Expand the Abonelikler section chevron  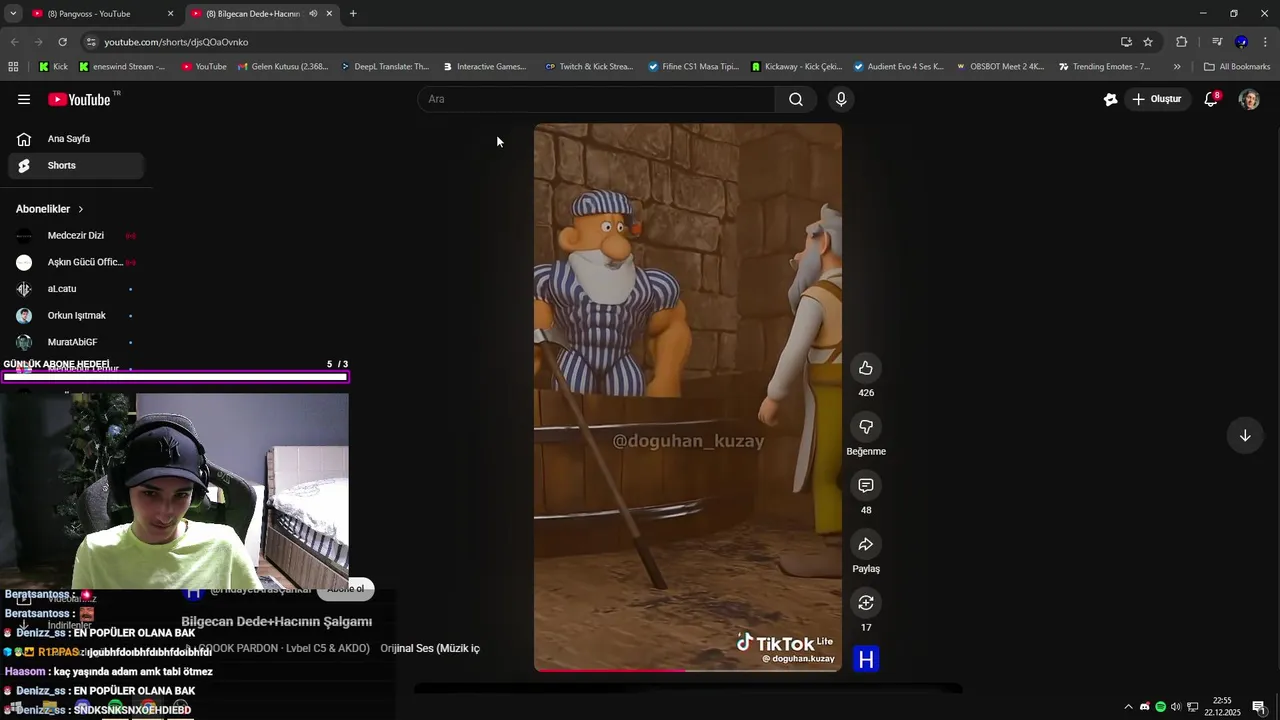click(x=81, y=209)
